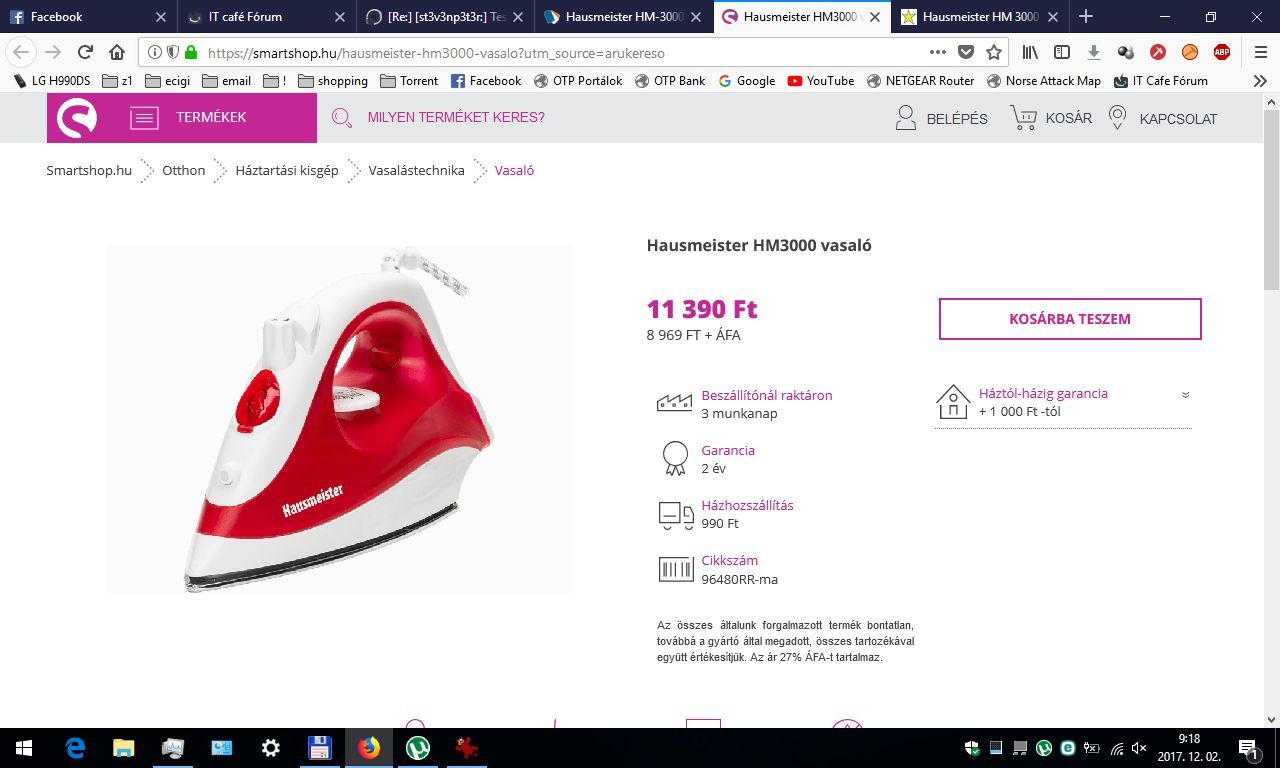1280x768 pixels.
Task: Open the OTP Portálok bookmark
Action: tap(578, 81)
